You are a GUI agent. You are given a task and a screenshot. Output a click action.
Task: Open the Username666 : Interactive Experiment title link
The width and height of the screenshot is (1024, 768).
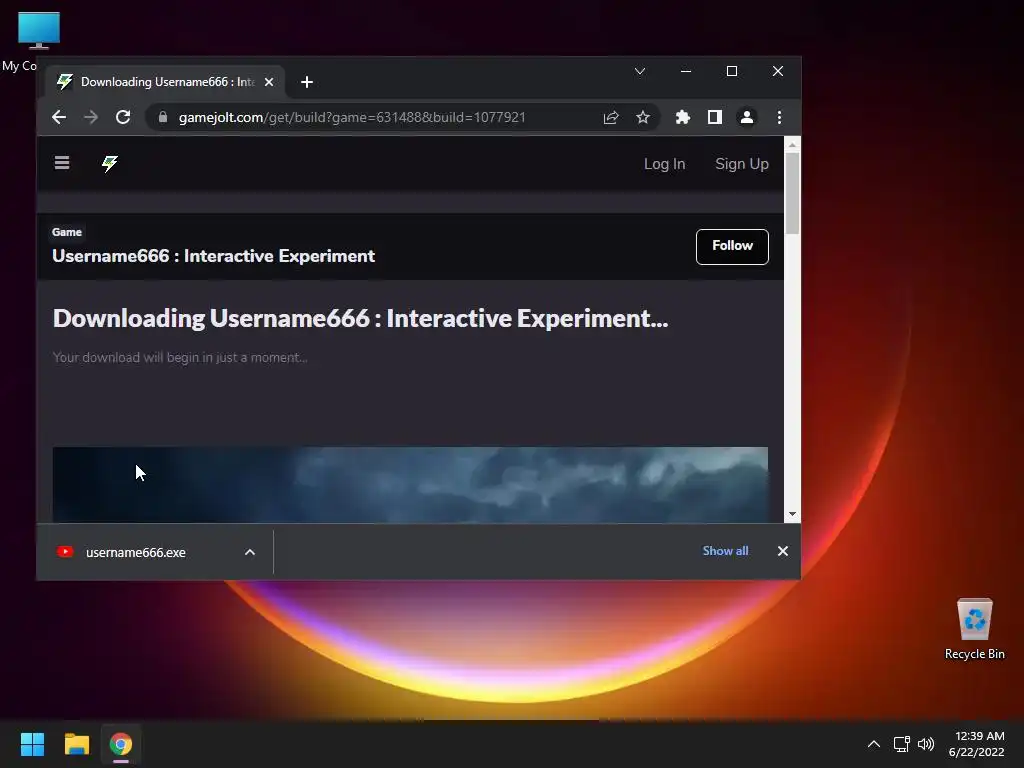pyautogui.click(x=214, y=256)
